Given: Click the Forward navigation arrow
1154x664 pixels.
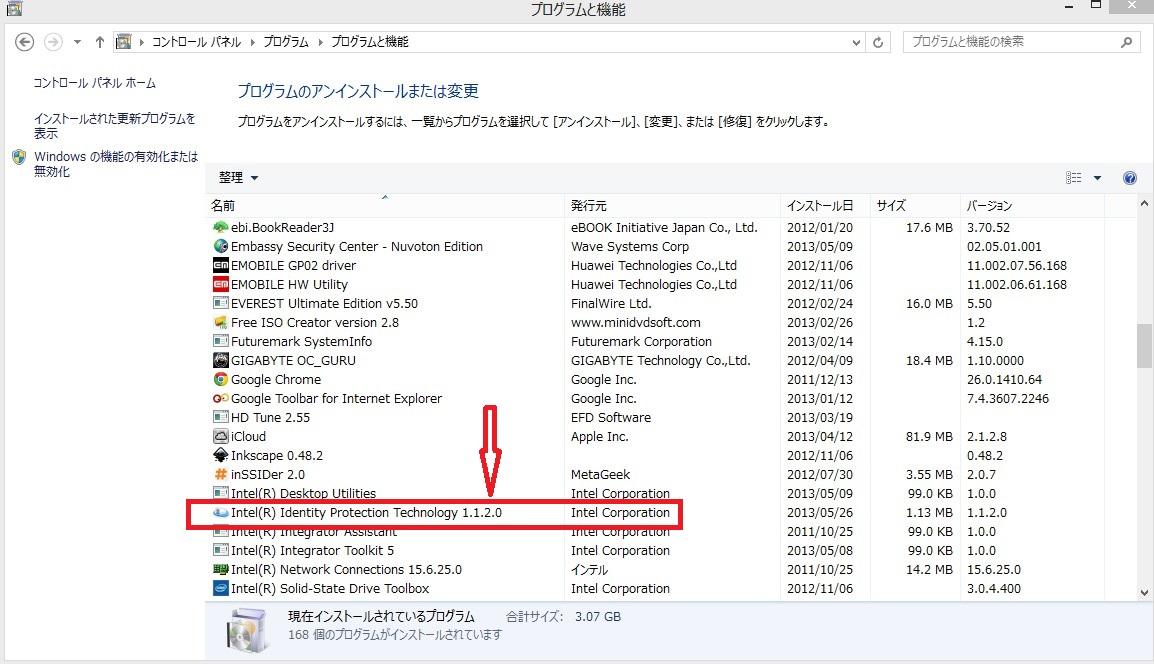Looking at the screenshot, I should coord(53,43).
